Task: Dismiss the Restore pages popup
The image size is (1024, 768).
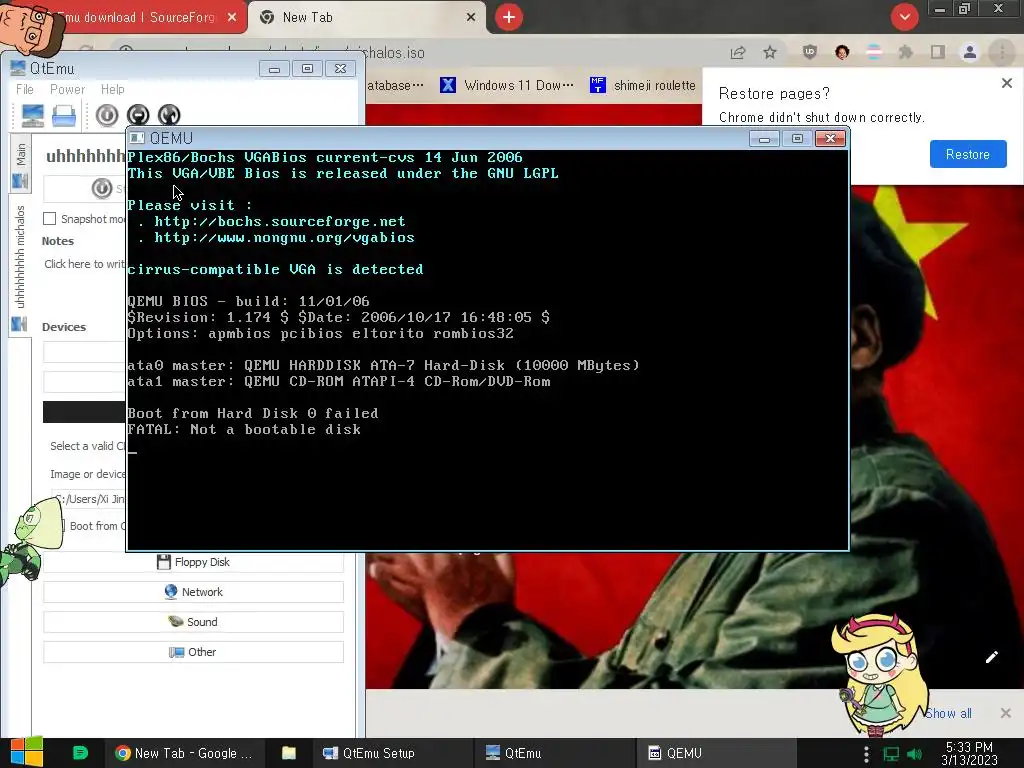Action: click(x=1006, y=83)
